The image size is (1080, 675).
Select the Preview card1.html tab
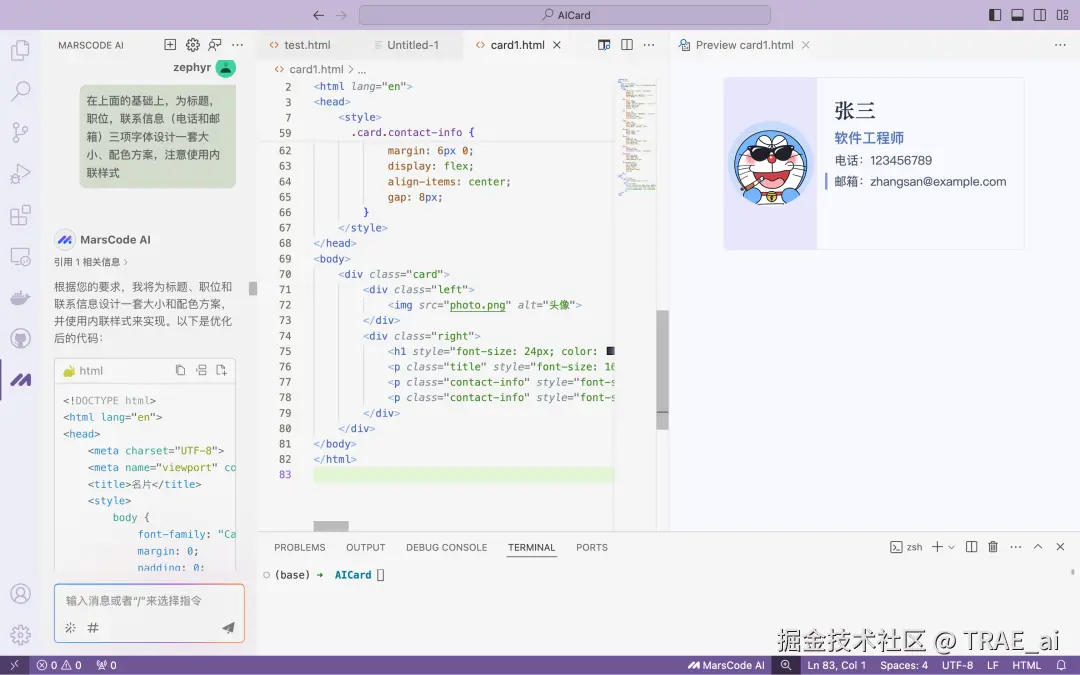(744, 45)
